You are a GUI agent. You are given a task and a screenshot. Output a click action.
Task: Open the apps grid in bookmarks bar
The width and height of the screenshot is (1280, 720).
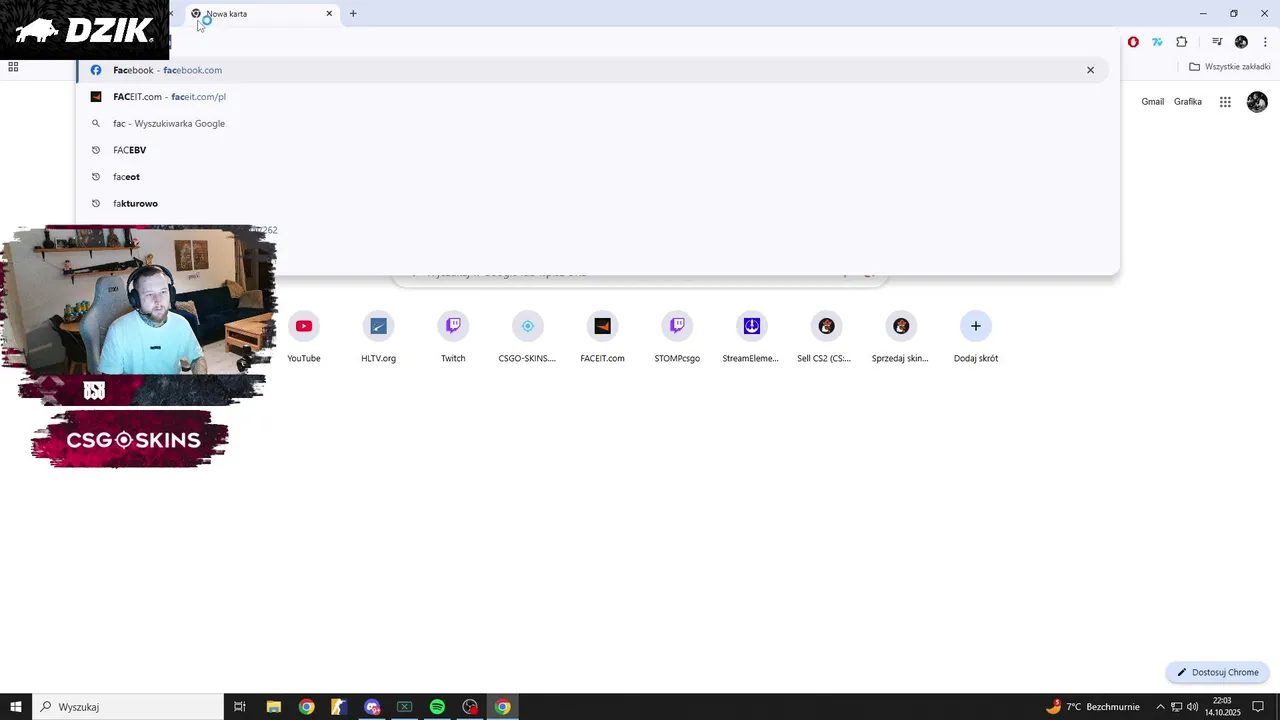[13, 67]
